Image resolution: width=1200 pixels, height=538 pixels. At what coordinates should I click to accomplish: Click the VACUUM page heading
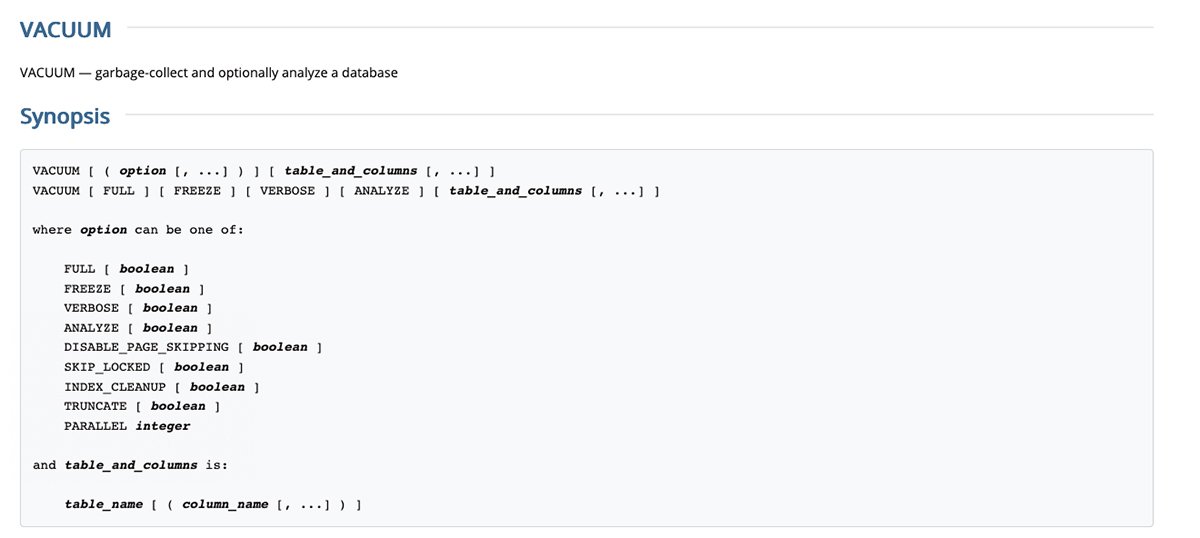point(65,30)
